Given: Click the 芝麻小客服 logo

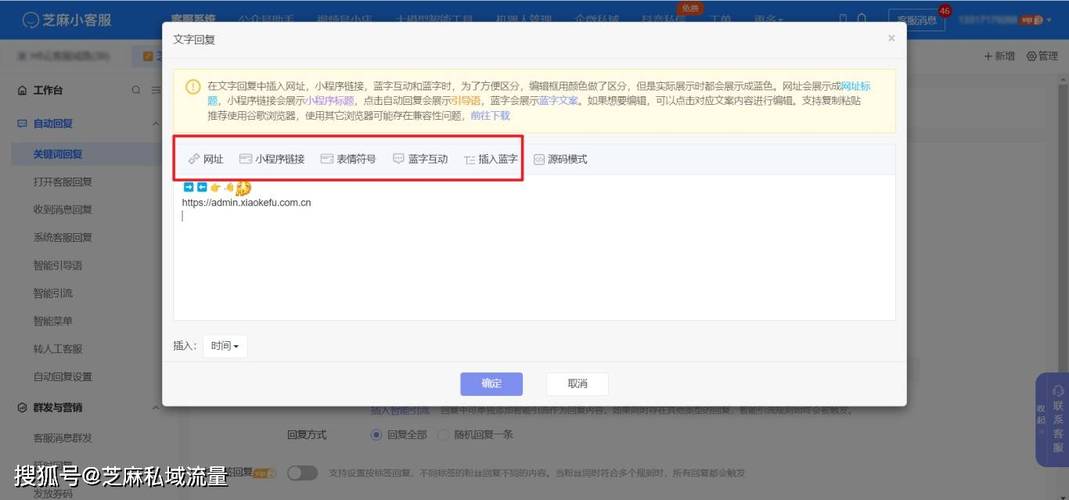Looking at the screenshot, I should 67,20.
